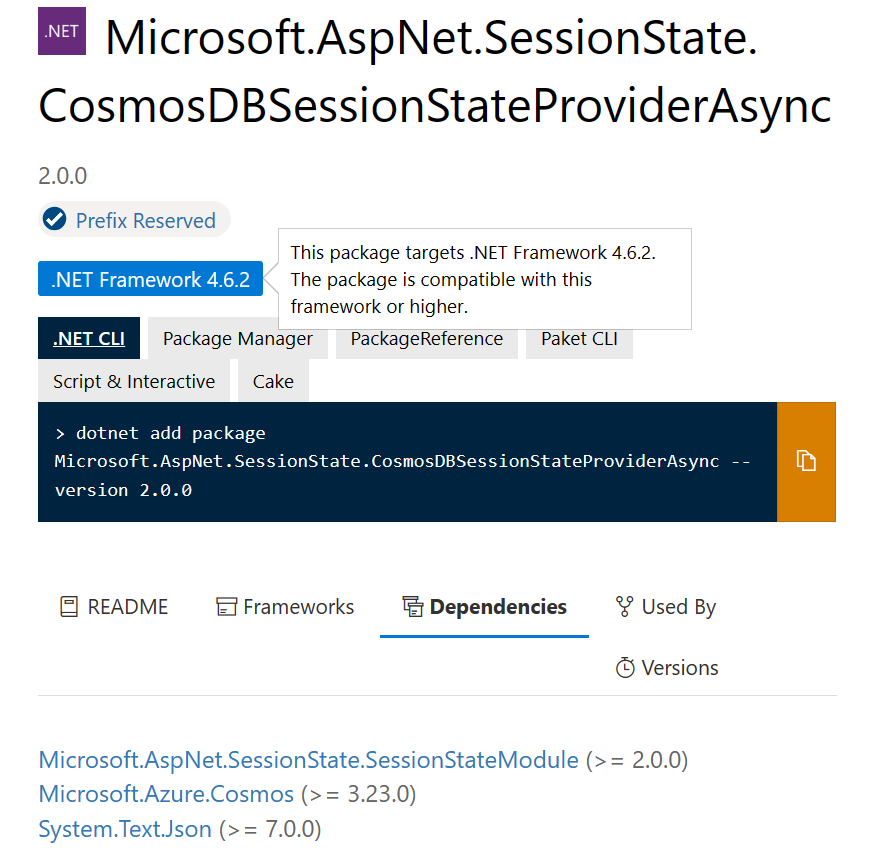Screen dimensions: 877x850
Task: Open the Microsoft.Azure.Cosmos dependency link
Action: tap(166, 794)
